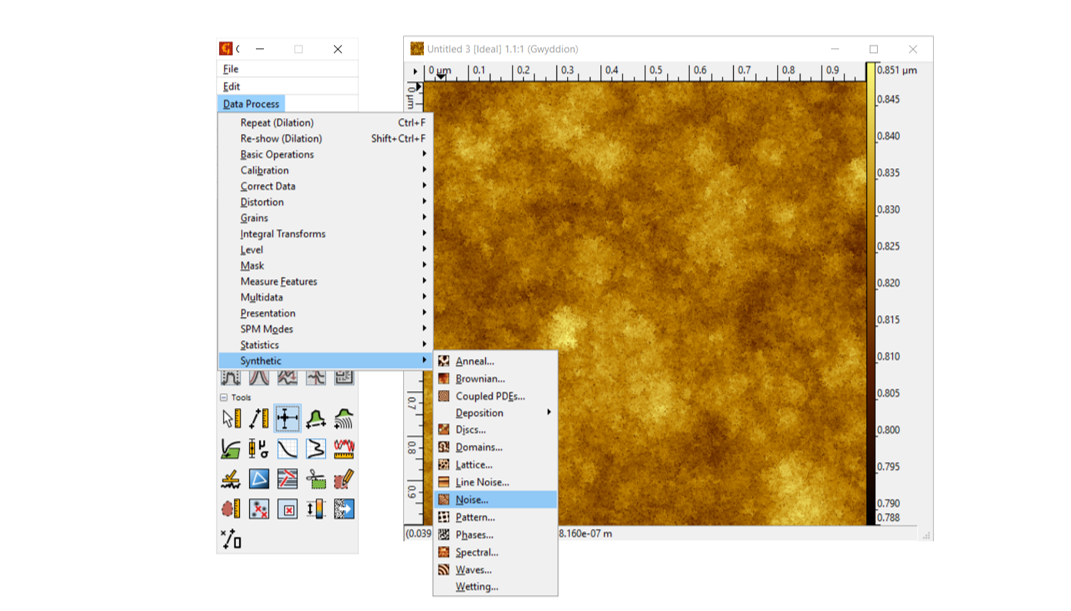Select the Distance measurement tool
1071x611 pixels.
(259, 419)
